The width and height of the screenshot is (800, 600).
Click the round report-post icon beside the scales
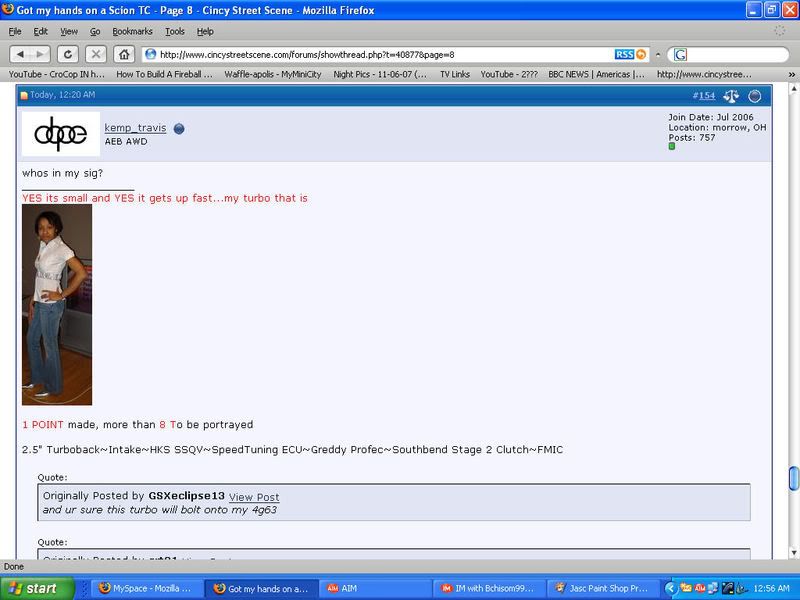click(x=755, y=96)
